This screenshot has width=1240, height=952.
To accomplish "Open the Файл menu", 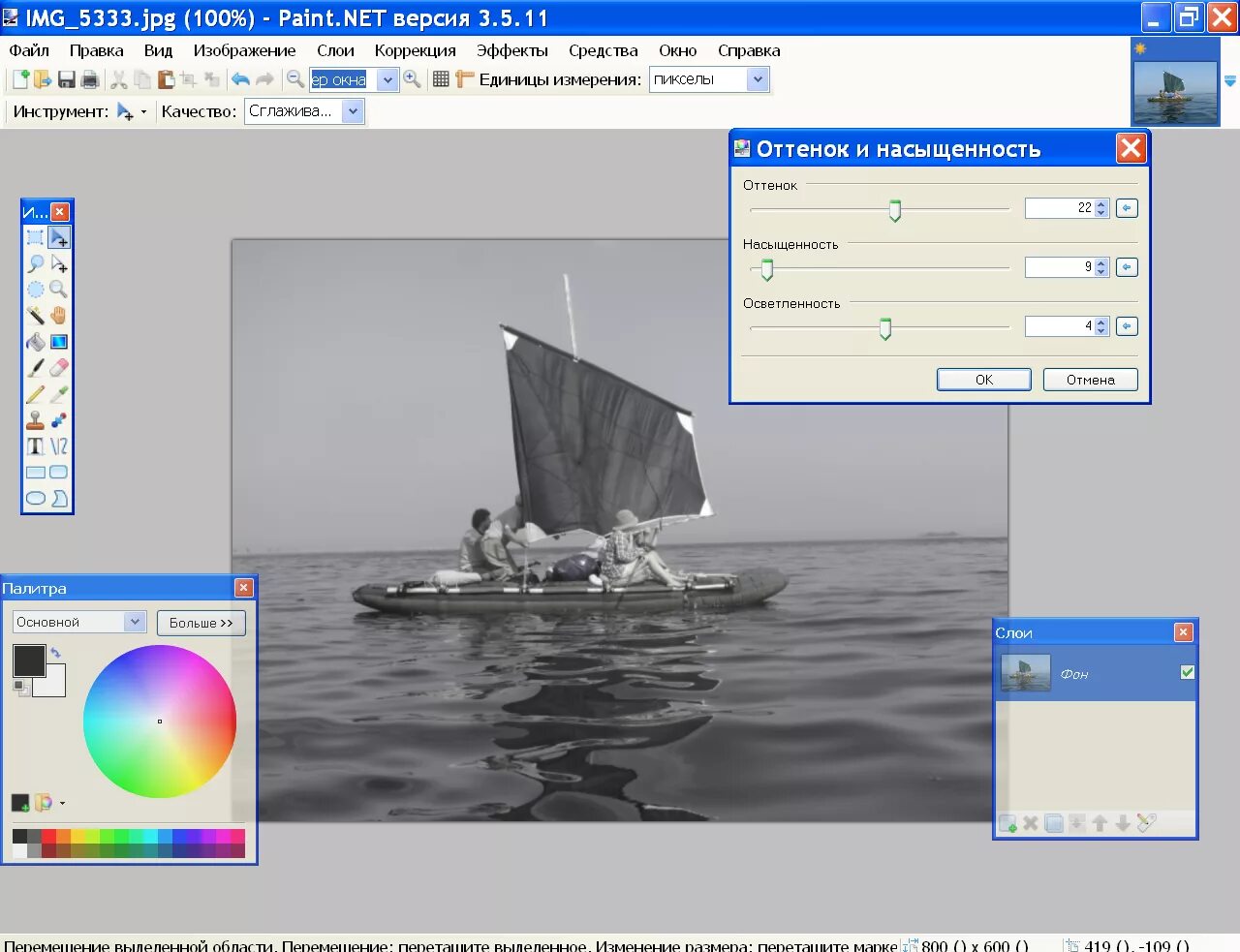I will [29, 50].
